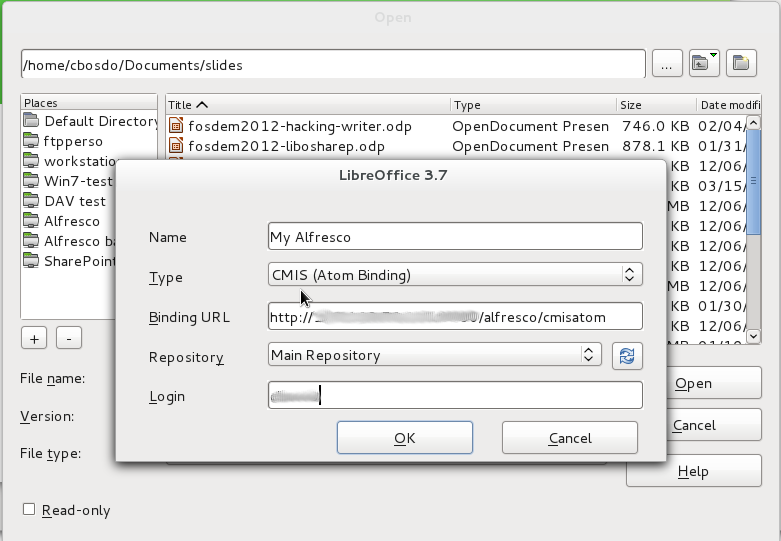
Task: Click the connect to server '...' button
Action: click(667, 63)
